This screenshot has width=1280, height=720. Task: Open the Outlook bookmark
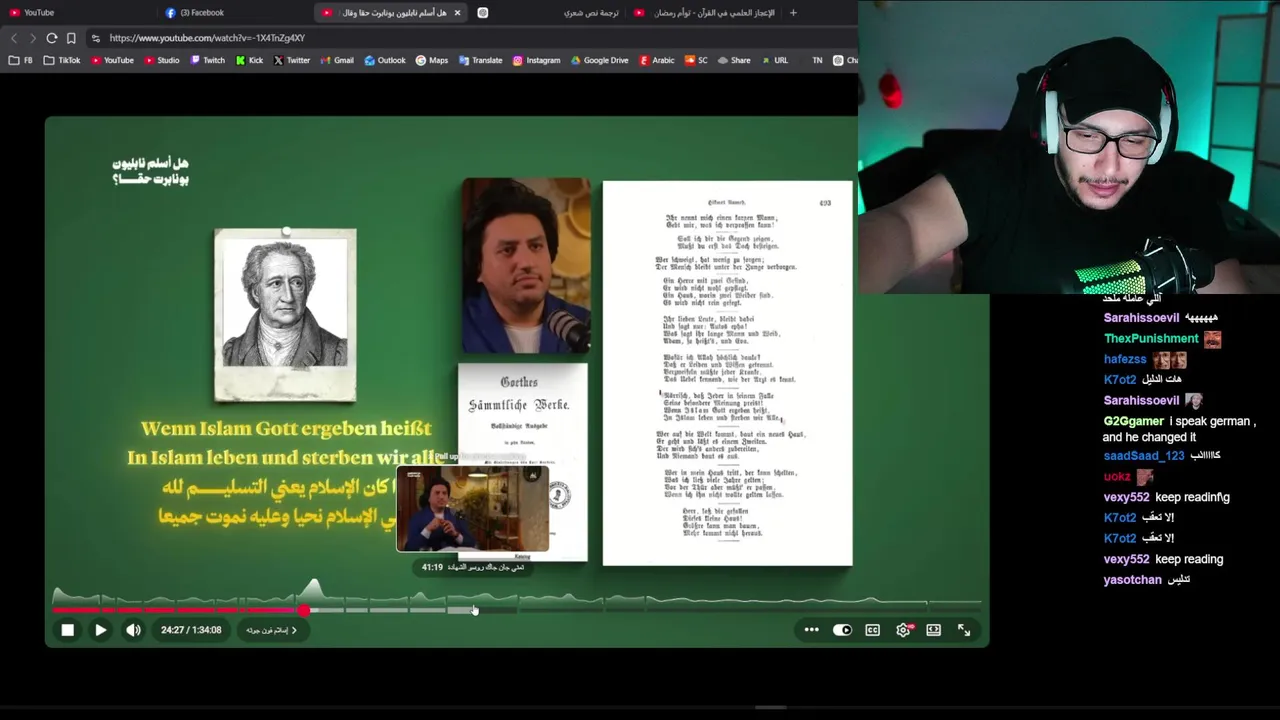385,60
